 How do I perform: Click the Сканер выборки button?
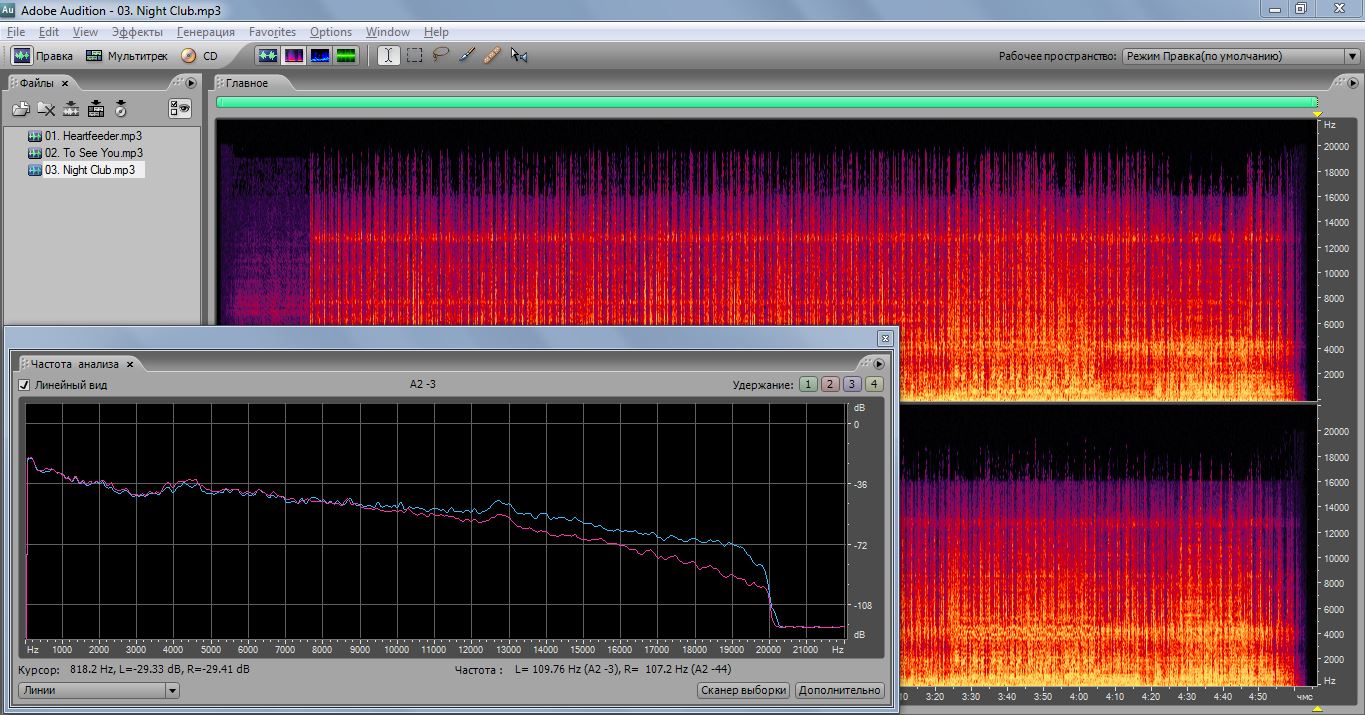coord(743,690)
